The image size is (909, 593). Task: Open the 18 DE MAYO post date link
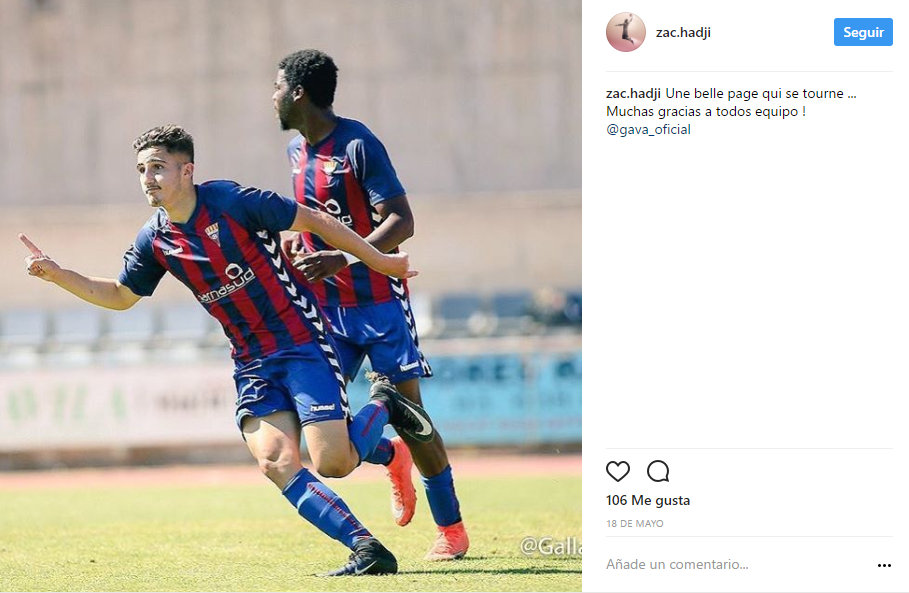pos(634,523)
